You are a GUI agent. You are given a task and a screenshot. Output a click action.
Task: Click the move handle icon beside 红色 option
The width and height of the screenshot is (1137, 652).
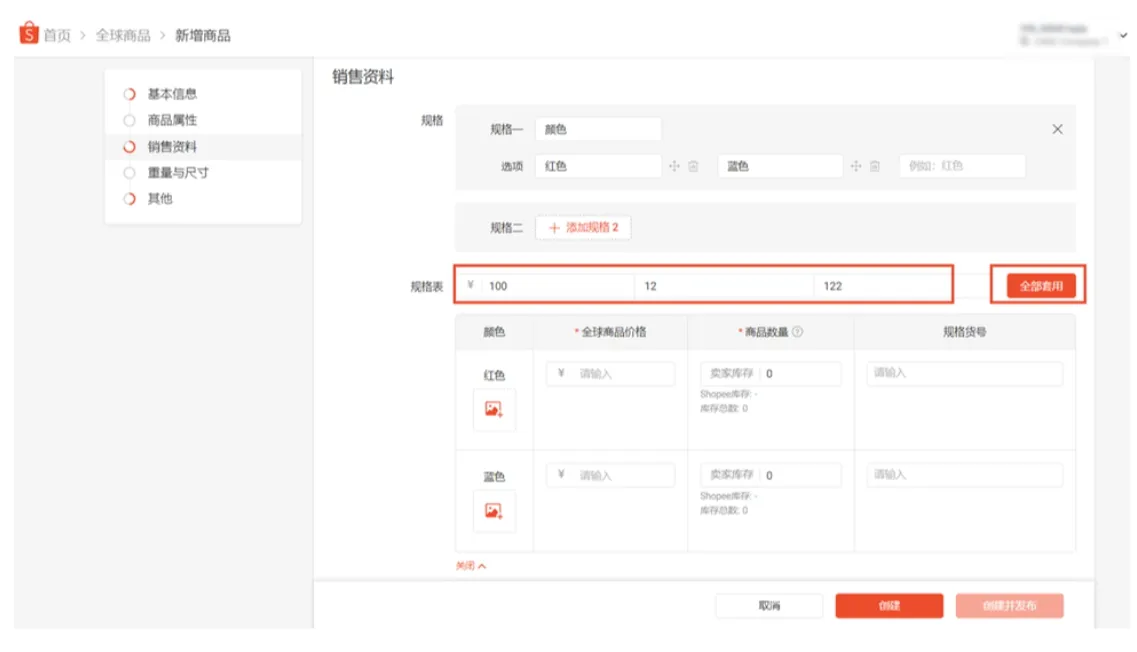click(x=675, y=166)
